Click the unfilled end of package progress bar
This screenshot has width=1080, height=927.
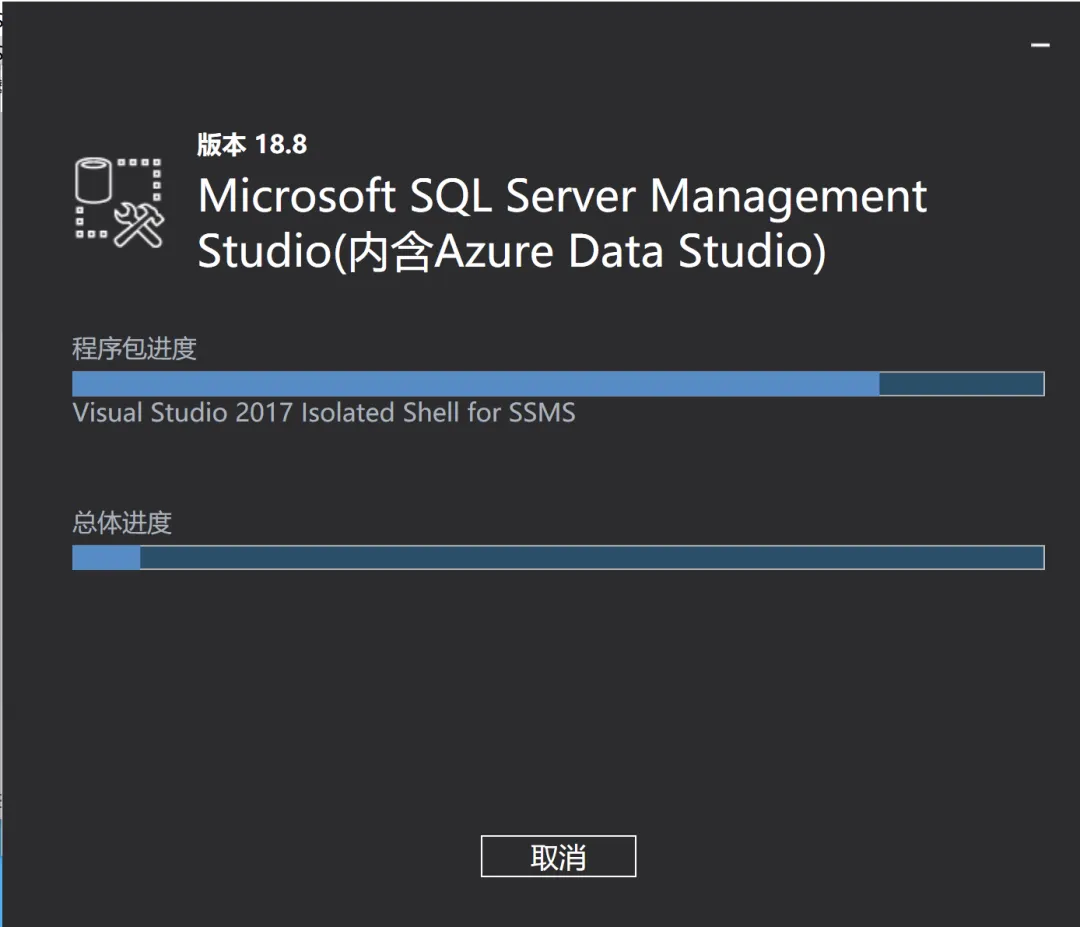962,384
